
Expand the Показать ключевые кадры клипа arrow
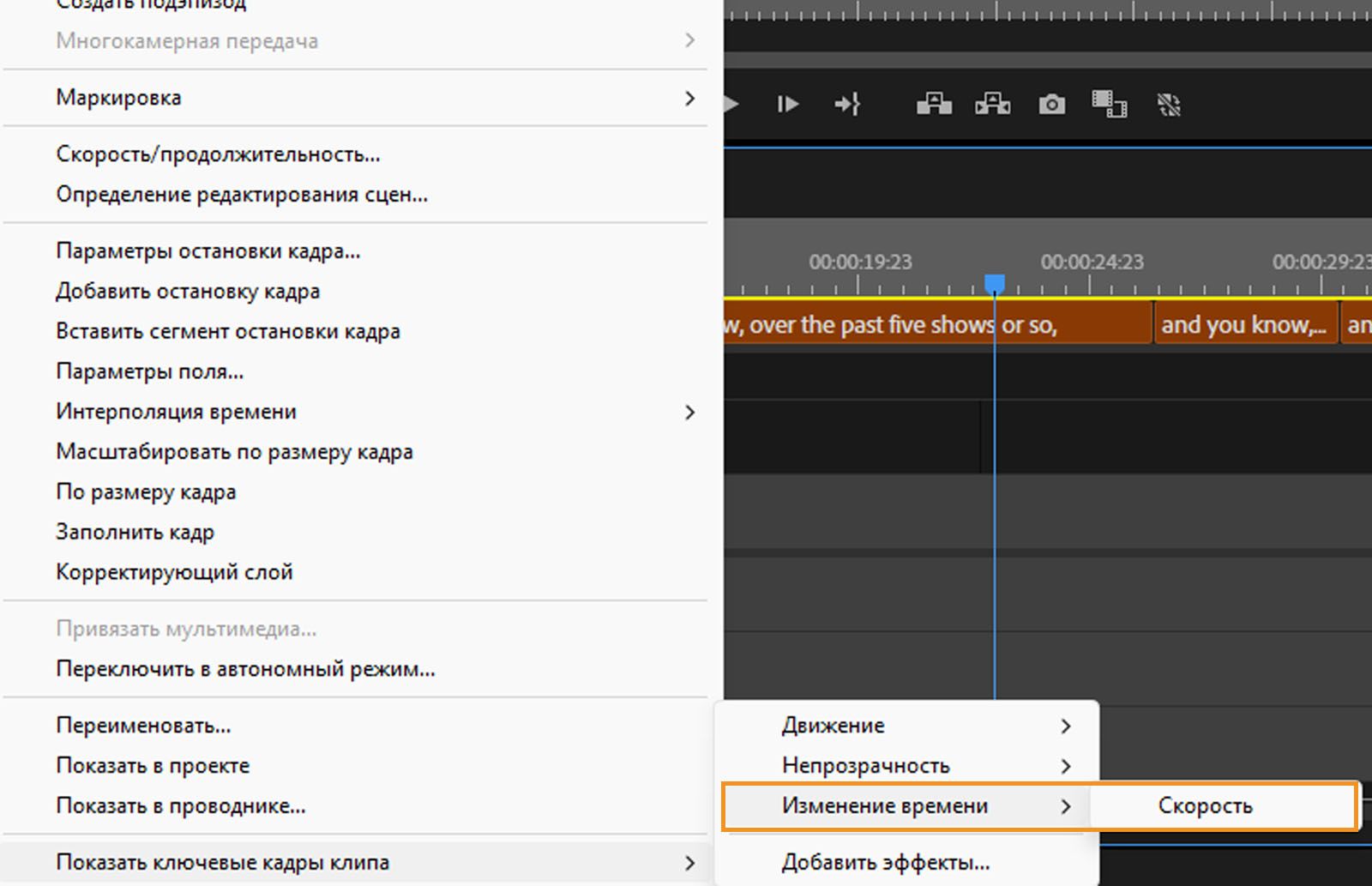(x=689, y=863)
